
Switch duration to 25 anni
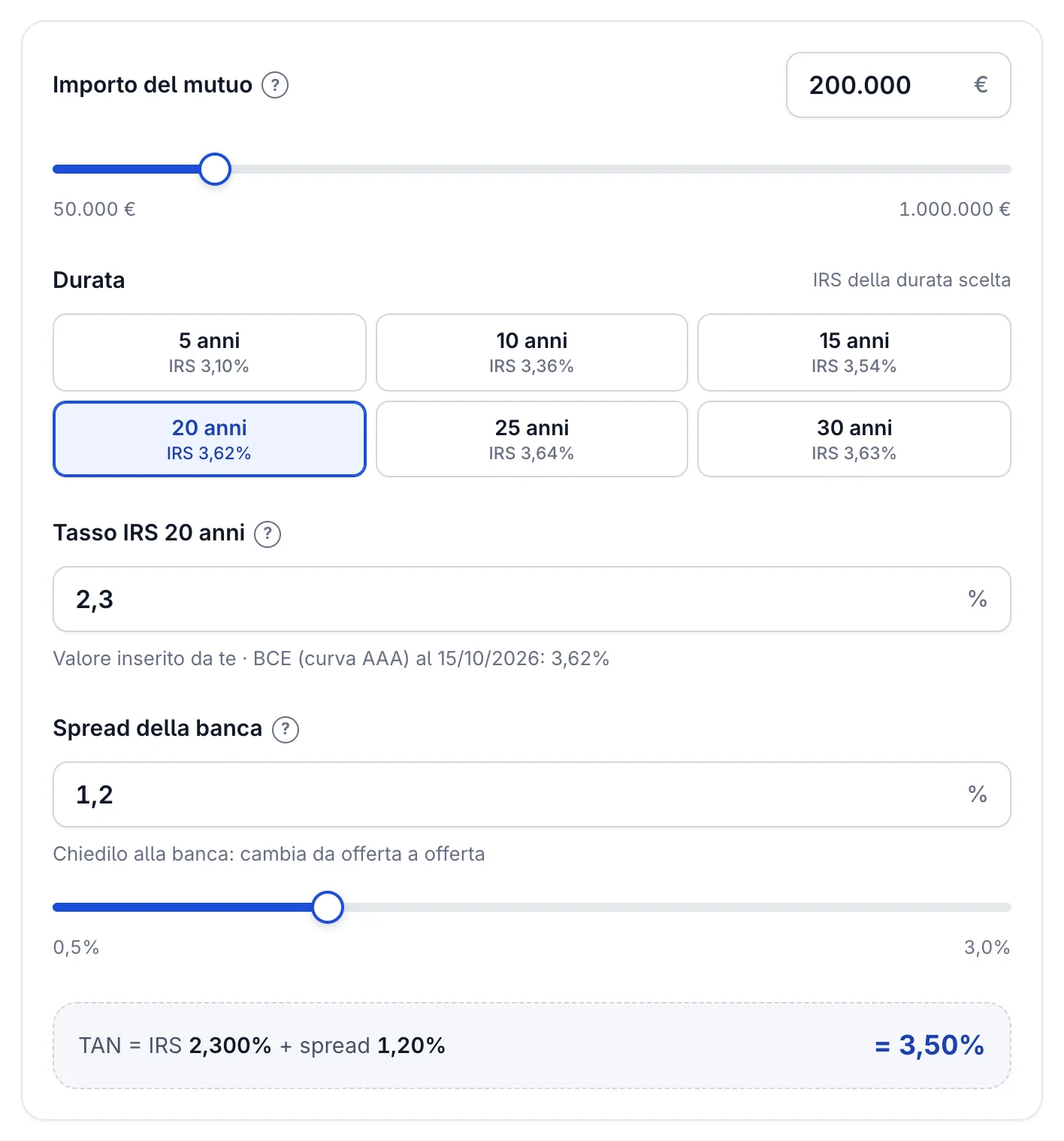(x=532, y=439)
